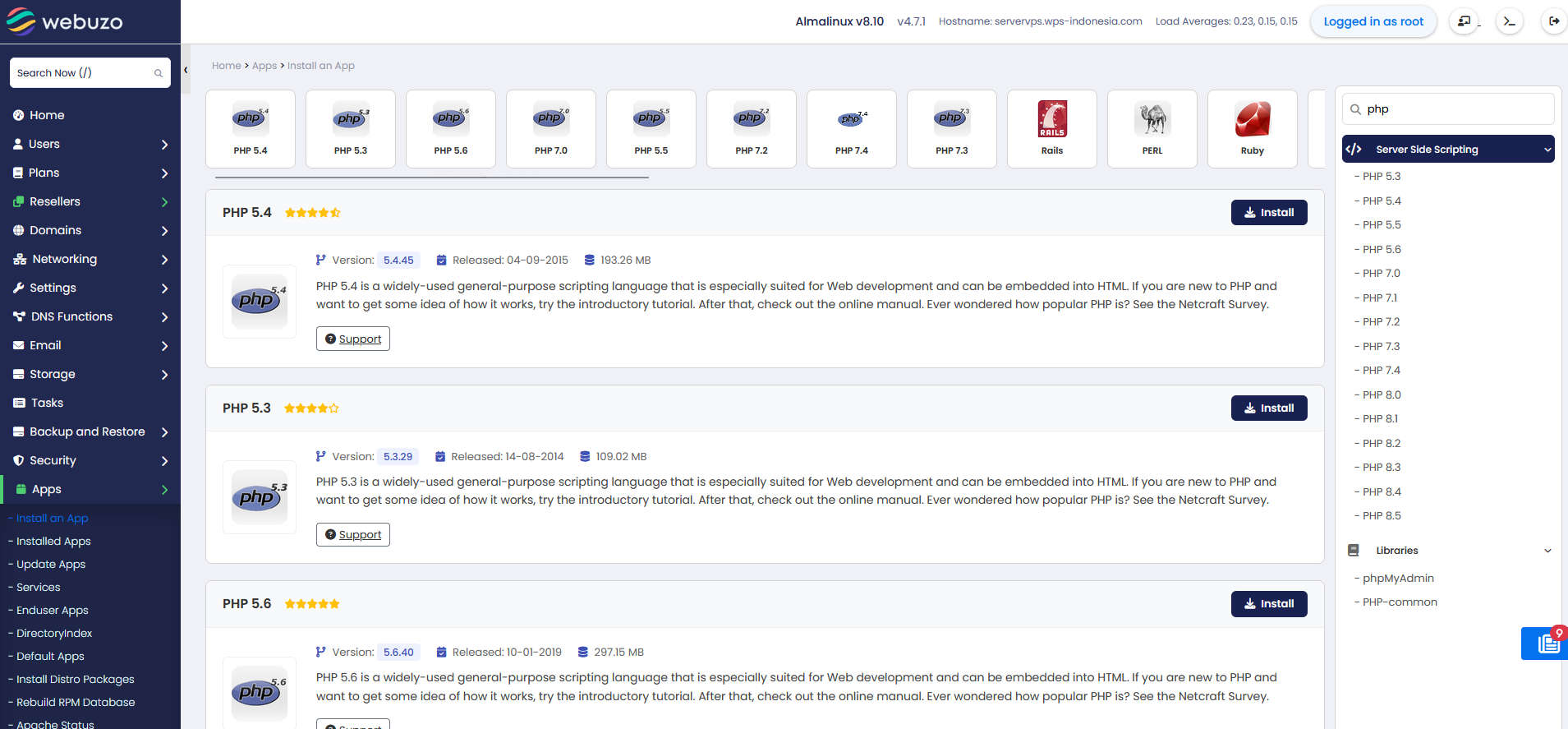
Task: Open Services submenu item
Action: click(38, 587)
